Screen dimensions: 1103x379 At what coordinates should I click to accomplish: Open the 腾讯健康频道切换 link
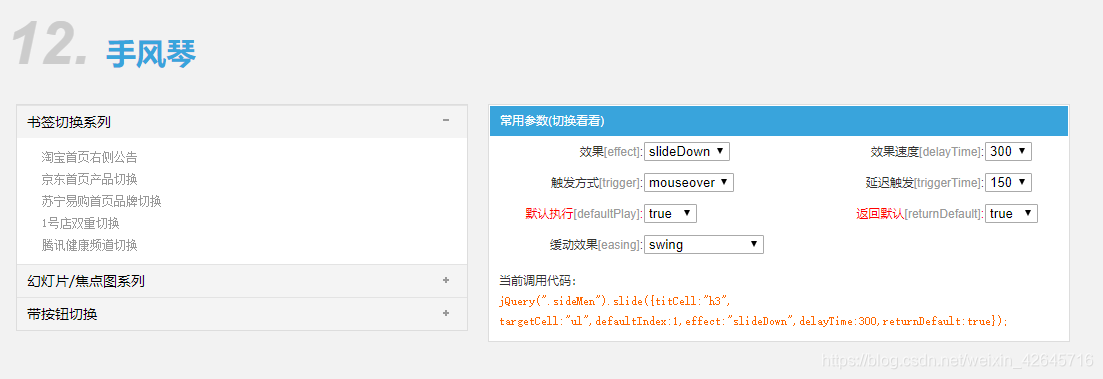pos(89,245)
